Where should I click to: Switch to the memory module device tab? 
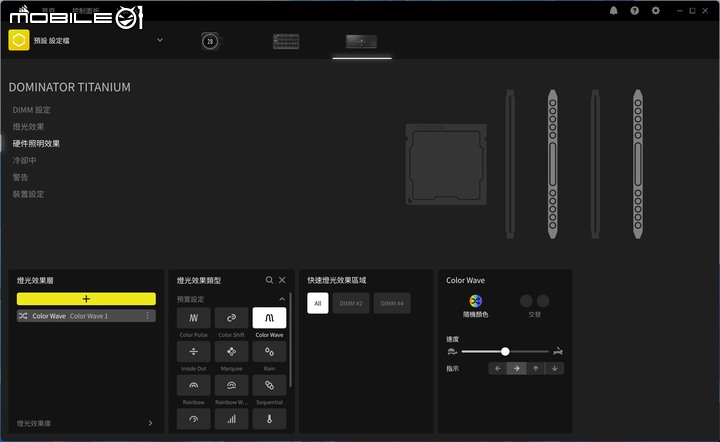(x=362, y=41)
